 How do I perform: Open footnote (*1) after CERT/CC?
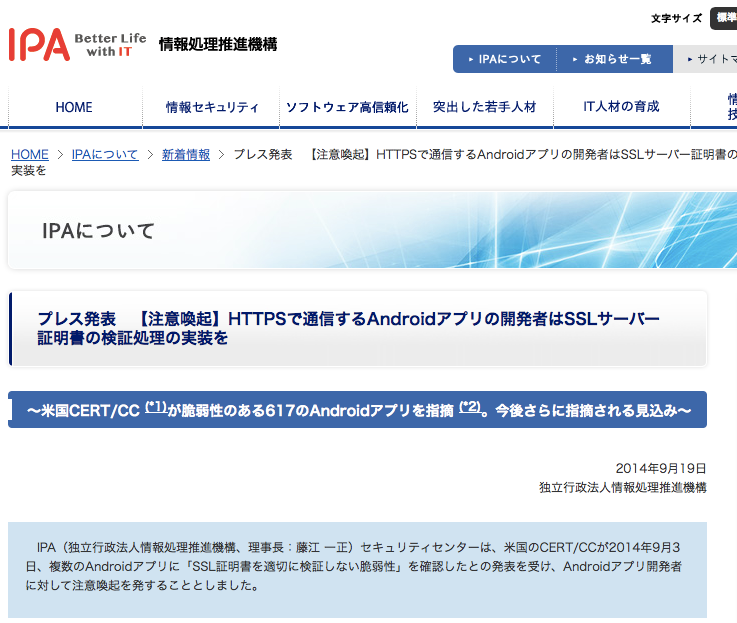(156, 407)
